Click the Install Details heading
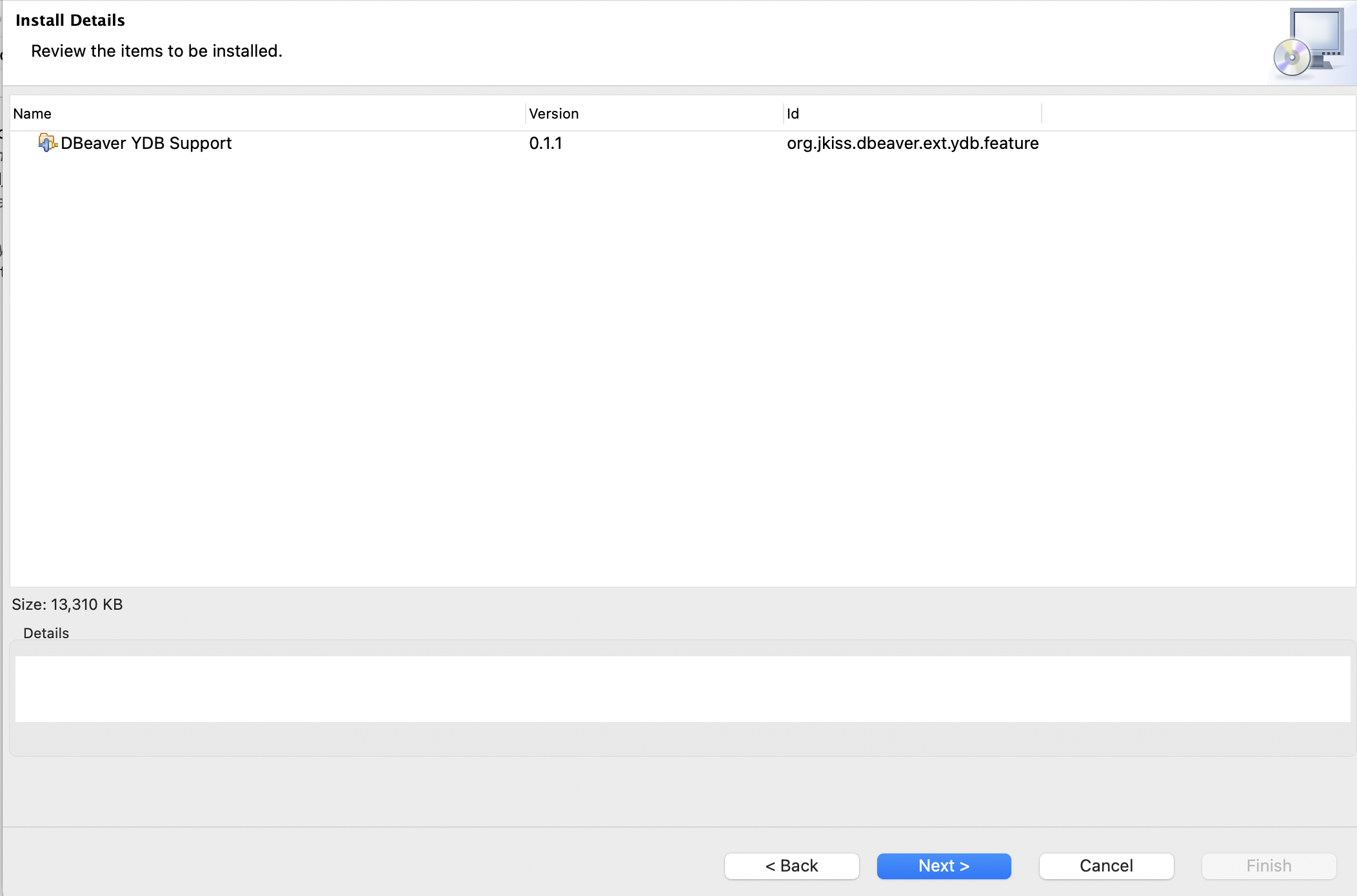This screenshot has width=1357, height=896. pos(70,20)
